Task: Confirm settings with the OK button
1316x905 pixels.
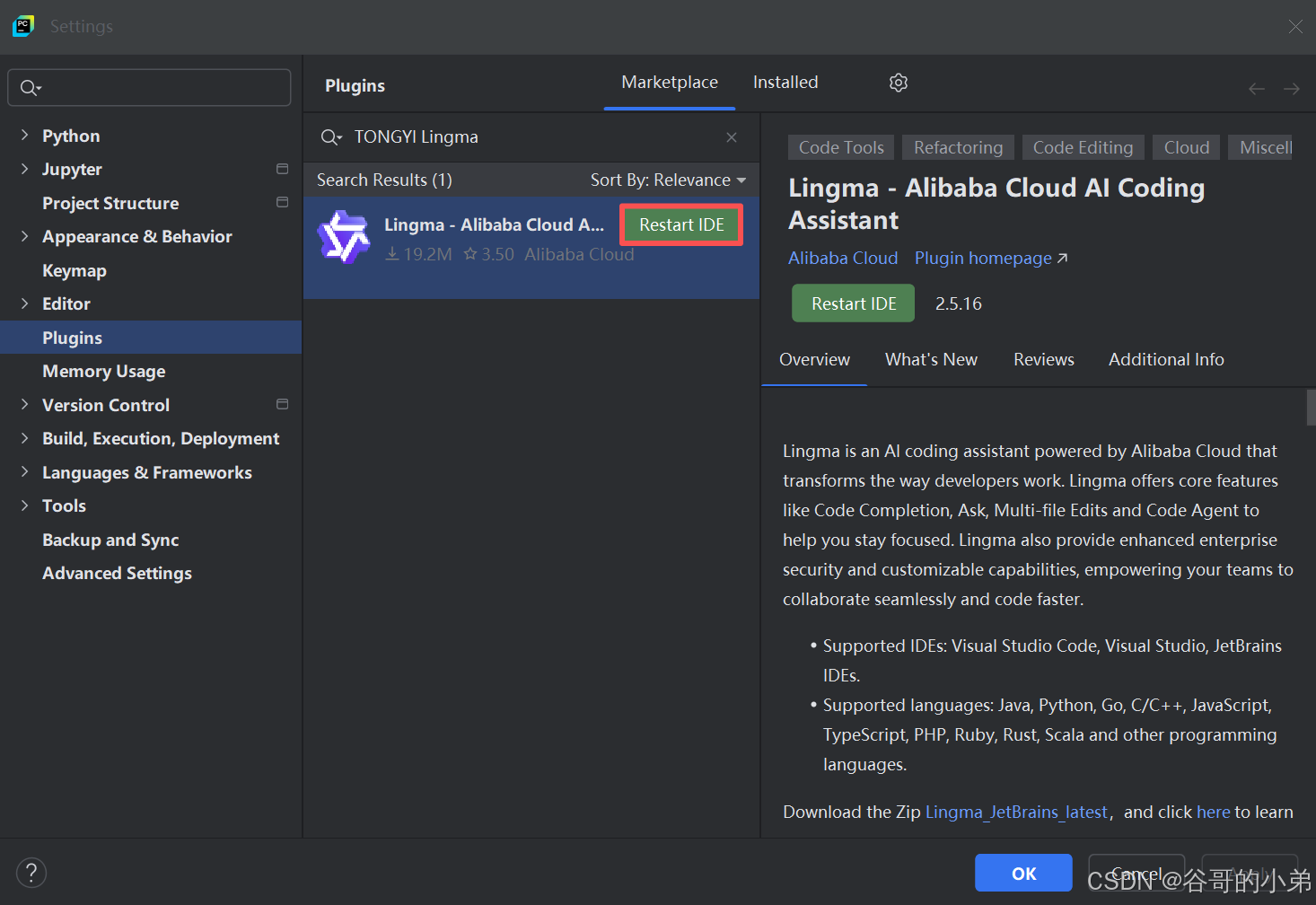Action: coord(1023,874)
